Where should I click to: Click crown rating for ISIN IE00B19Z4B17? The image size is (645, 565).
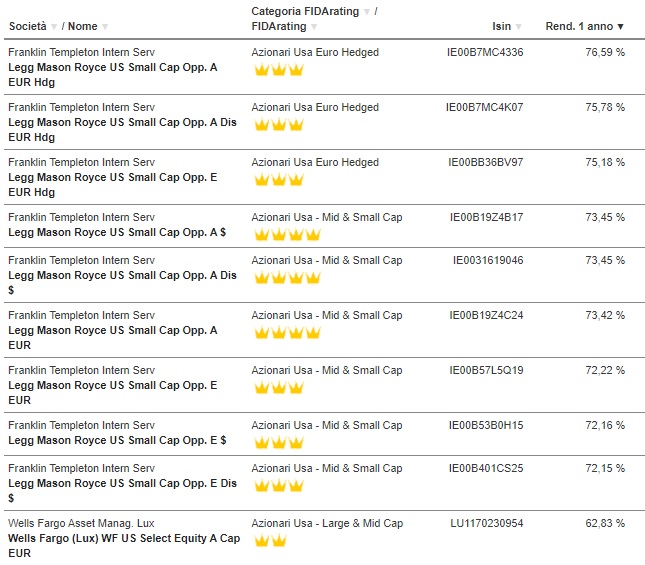point(288,234)
